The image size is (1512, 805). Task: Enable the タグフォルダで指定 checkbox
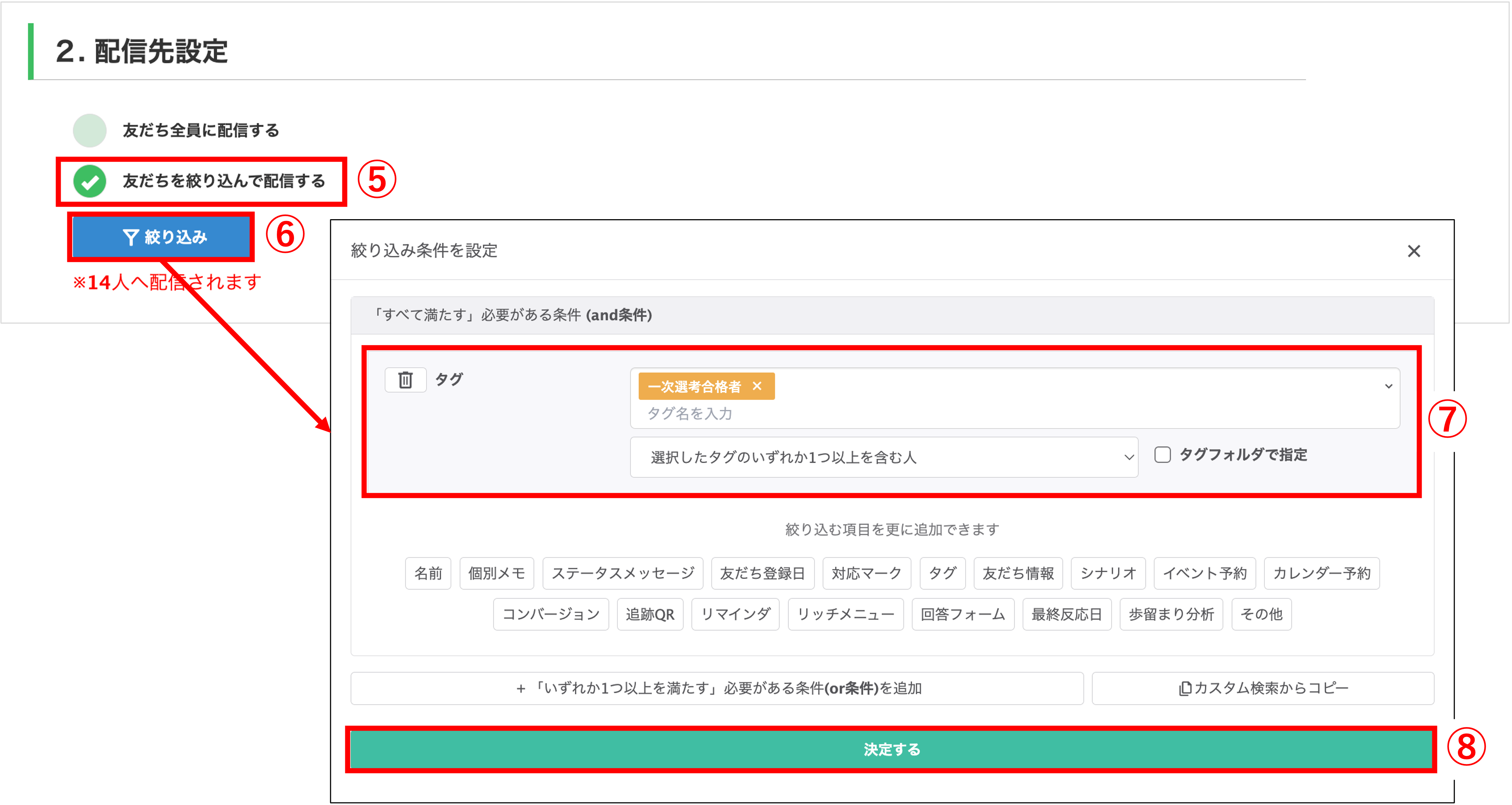[x=1162, y=455]
